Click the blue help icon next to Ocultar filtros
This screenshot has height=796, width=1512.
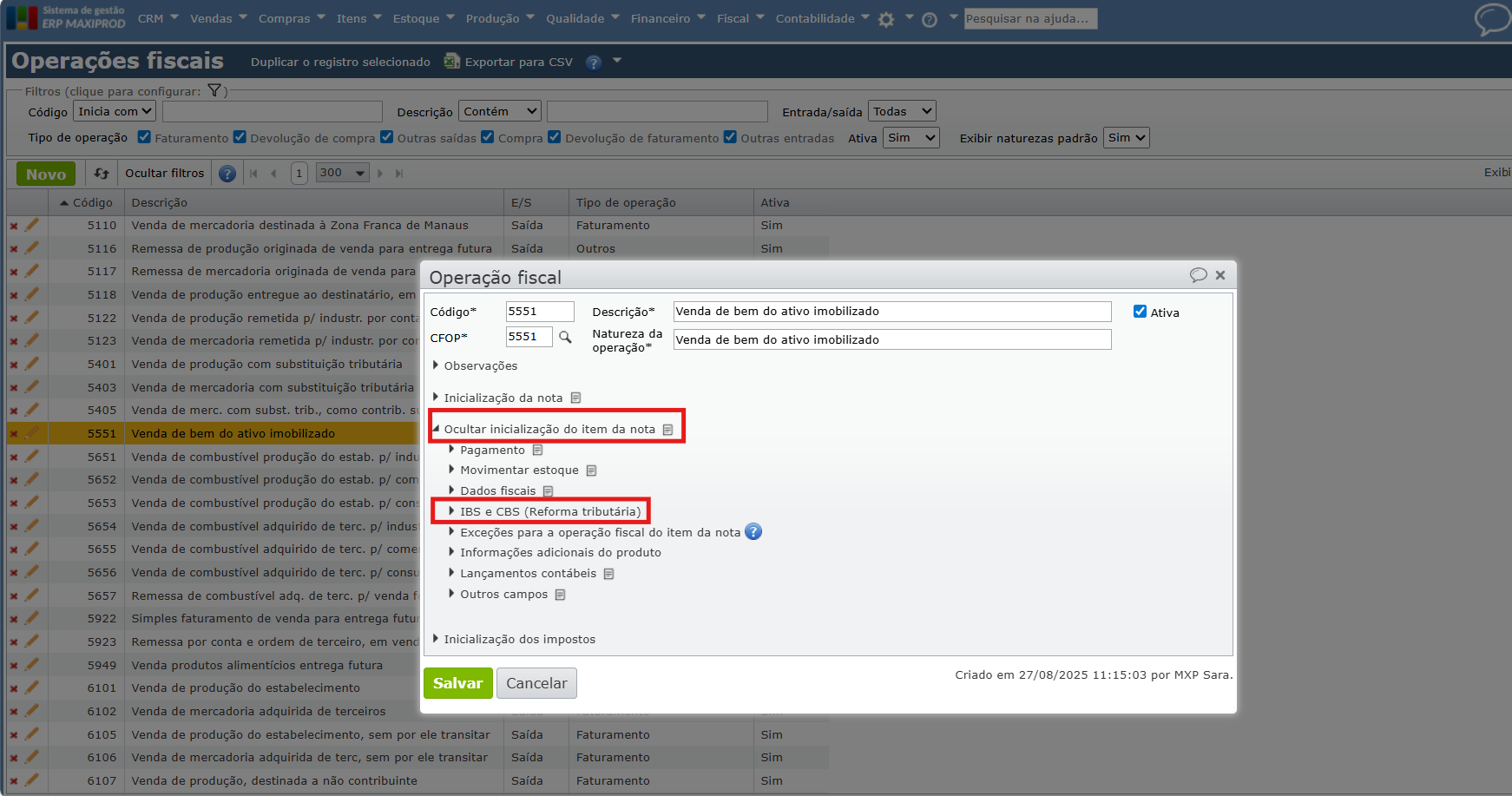tap(227, 174)
